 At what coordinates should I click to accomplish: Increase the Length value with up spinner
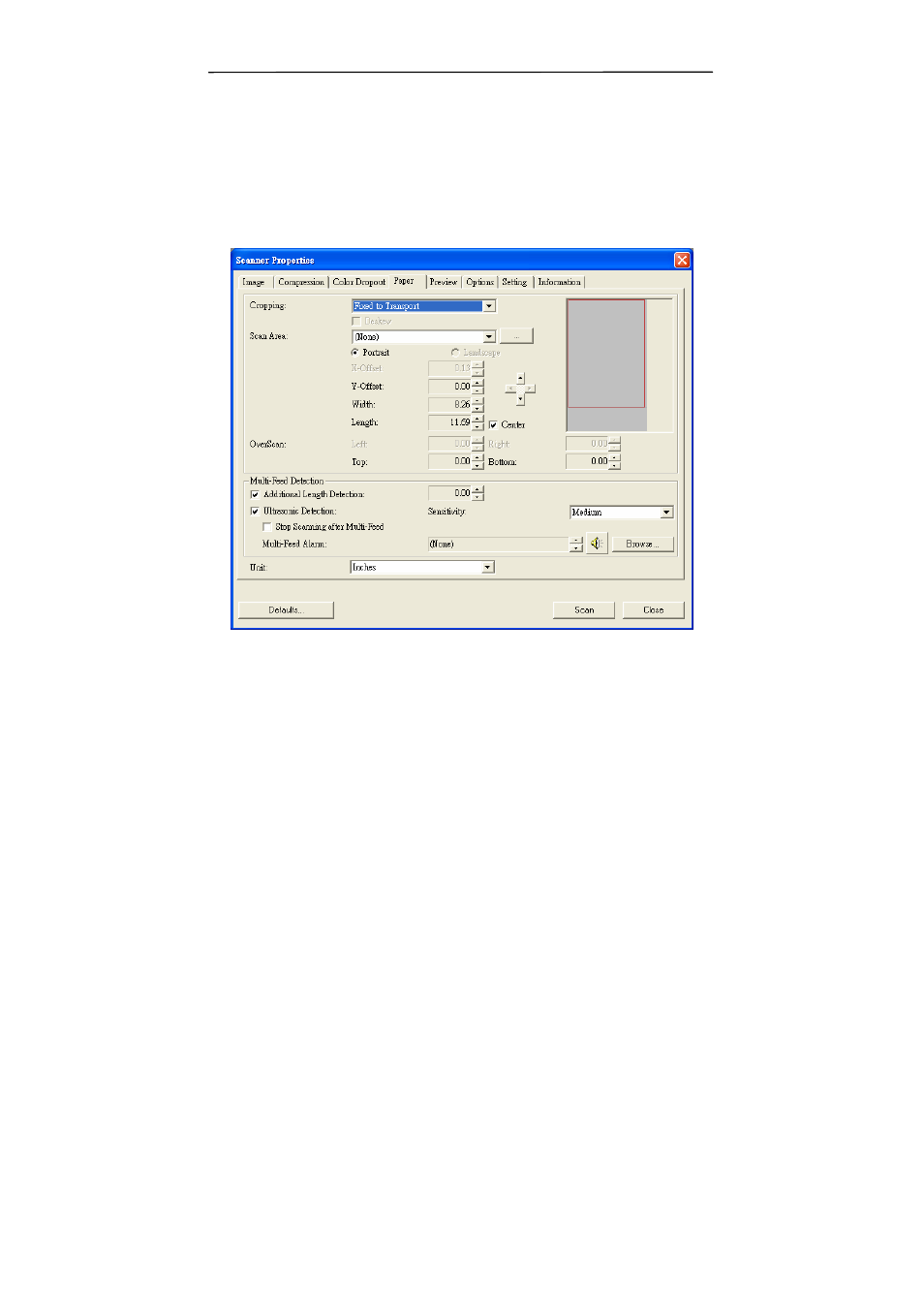(x=477, y=419)
